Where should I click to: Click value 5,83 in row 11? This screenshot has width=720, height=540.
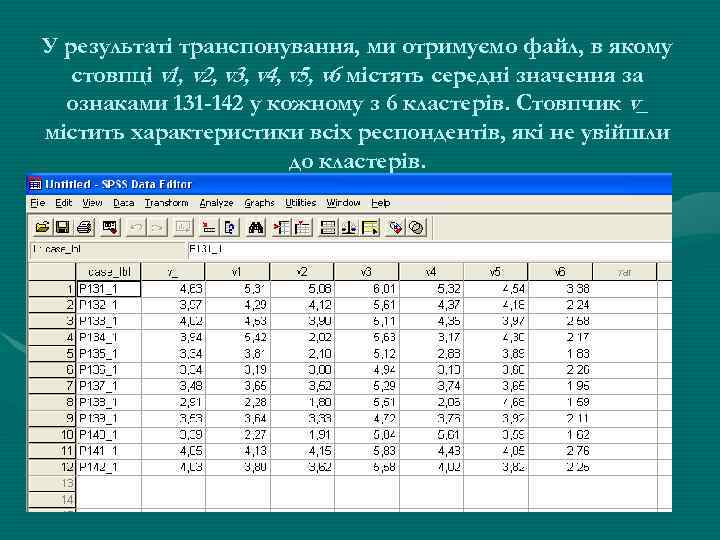pos(367,450)
